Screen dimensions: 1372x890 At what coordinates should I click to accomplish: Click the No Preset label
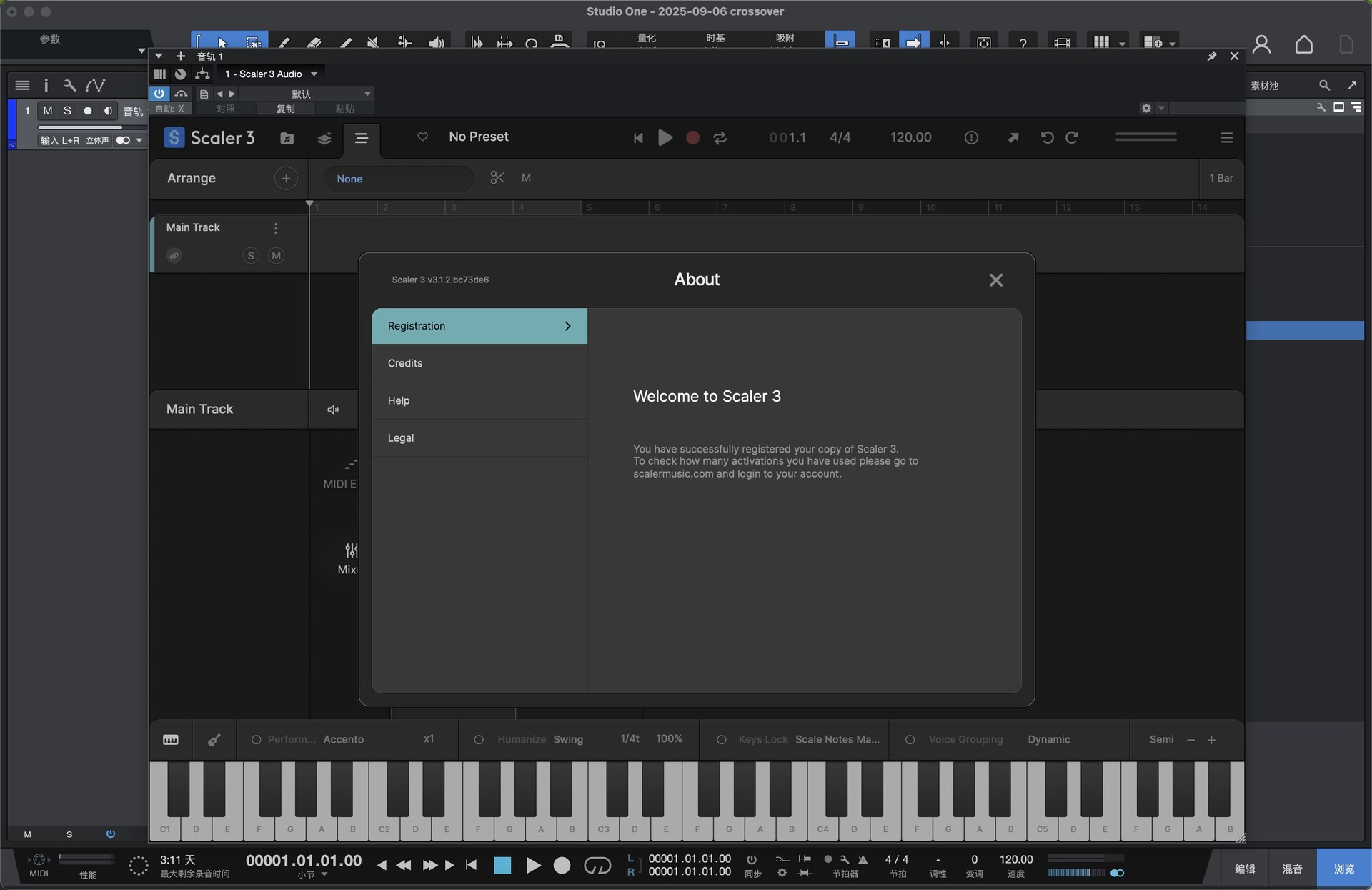[x=478, y=137]
